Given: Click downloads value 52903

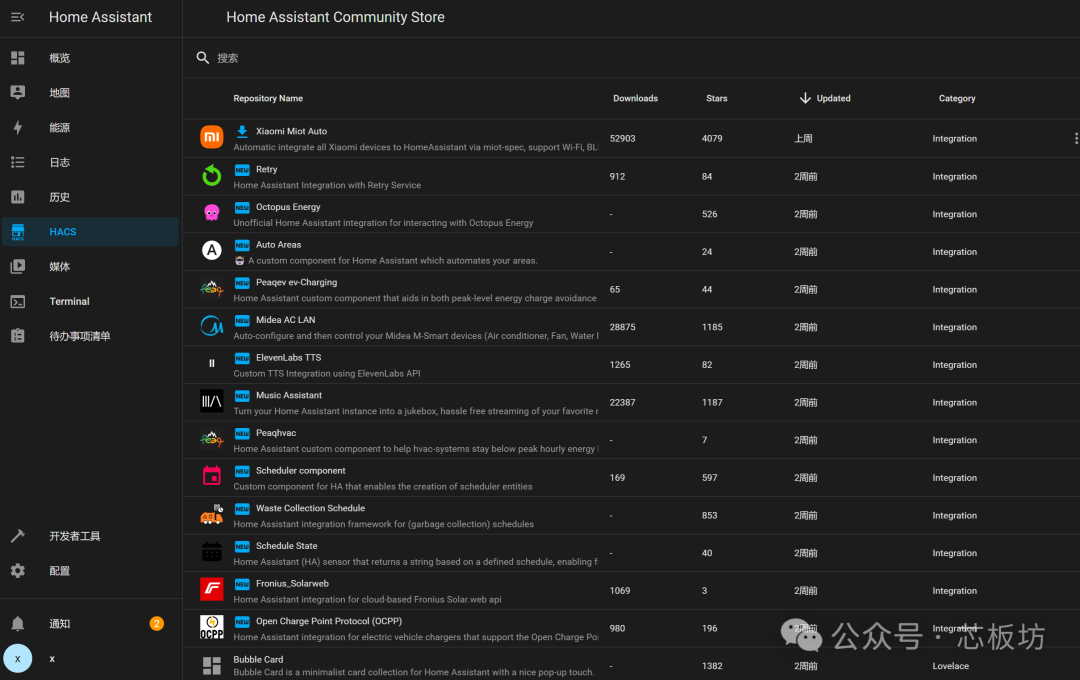Looking at the screenshot, I should pos(622,138).
